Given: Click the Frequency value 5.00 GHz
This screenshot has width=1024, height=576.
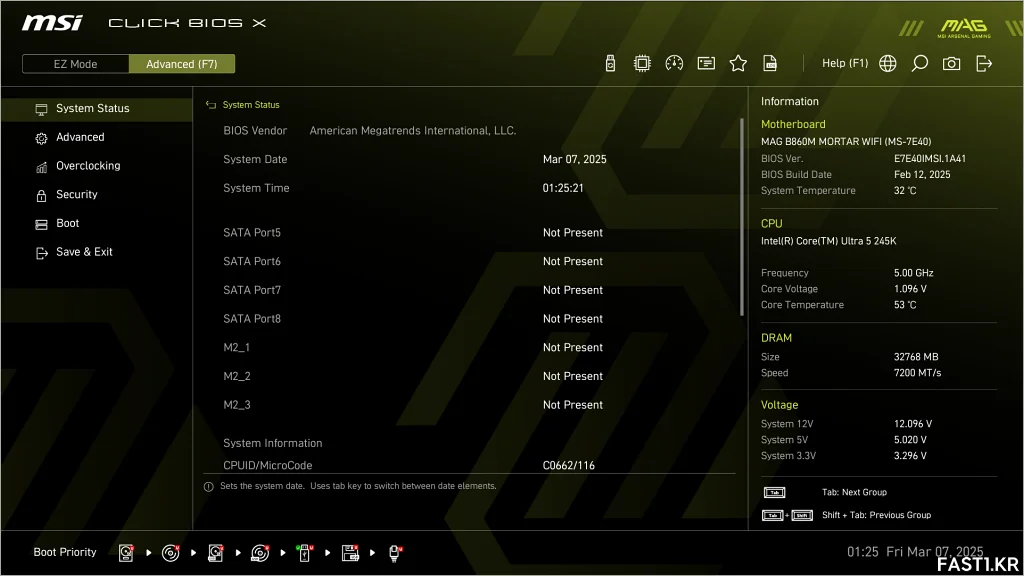Looking at the screenshot, I should (914, 273).
